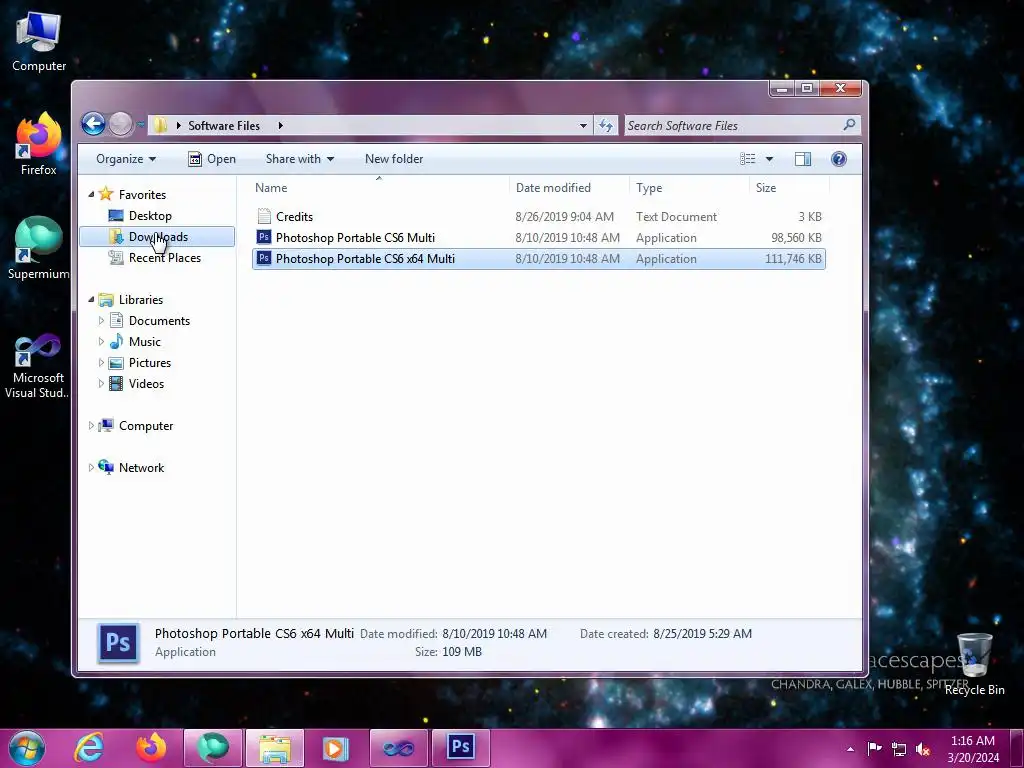
Task: Open the Computer desktop icon
Action: (x=39, y=42)
